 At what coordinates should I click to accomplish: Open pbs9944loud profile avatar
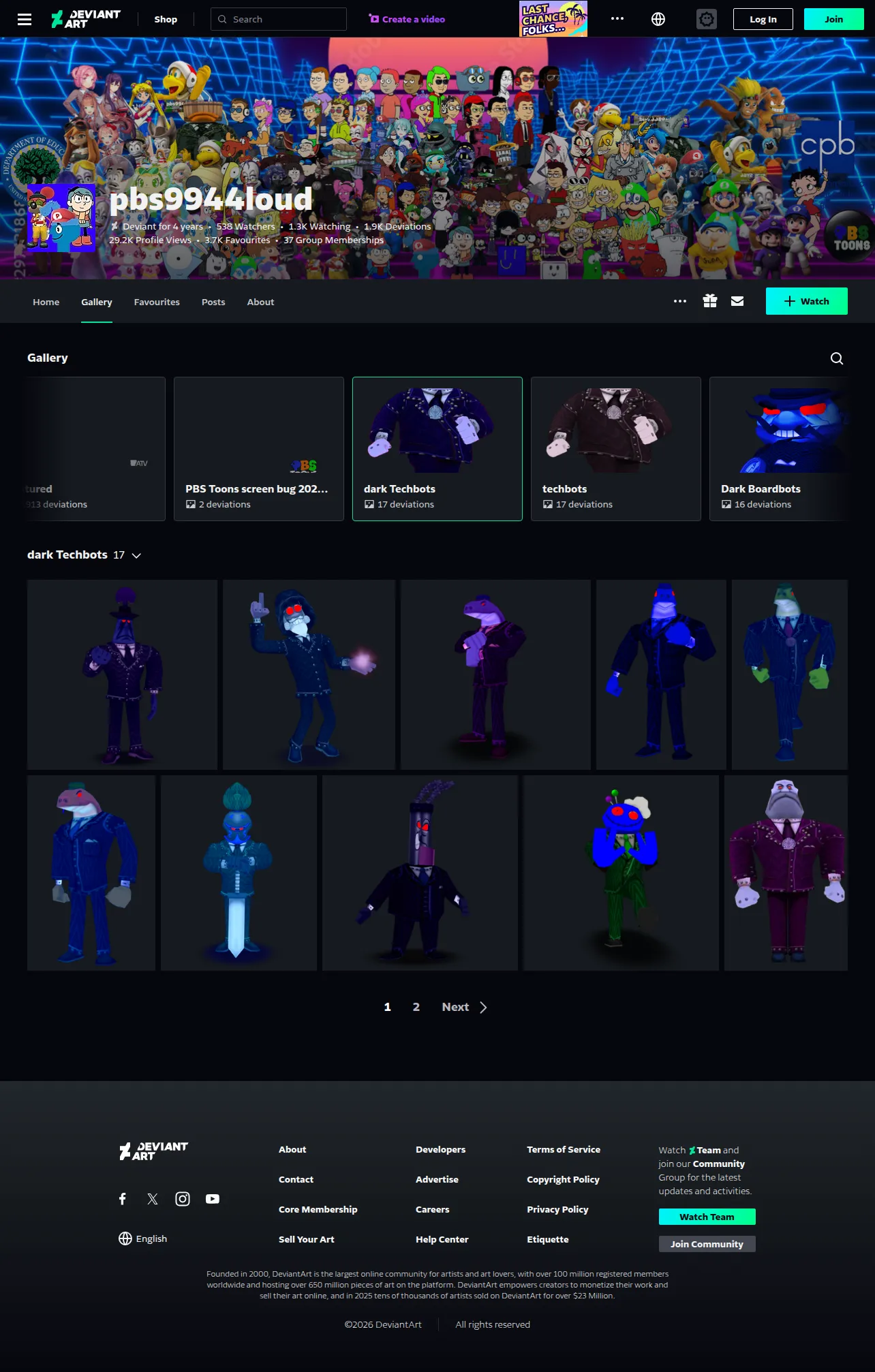(61, 218)
